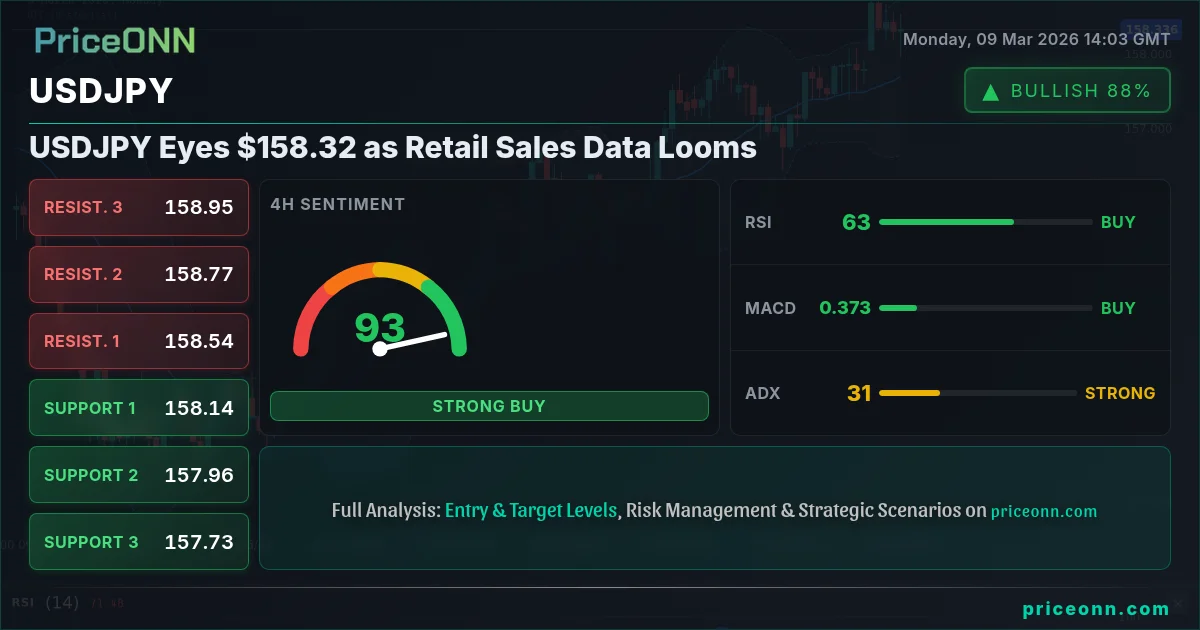
Task: Click the ADX indicator label
Action: tap(762, 393)
